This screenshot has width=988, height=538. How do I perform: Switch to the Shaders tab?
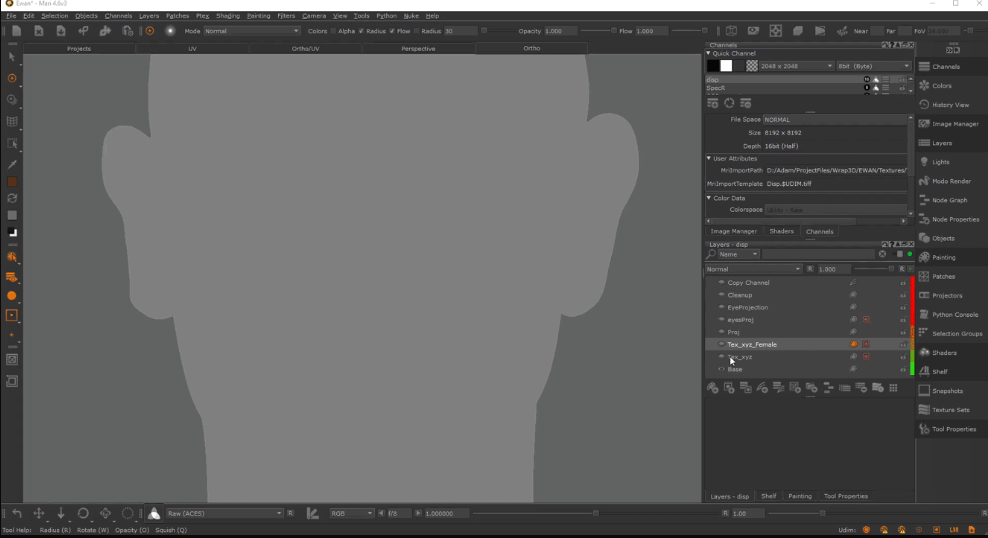[x=781, y=231]
